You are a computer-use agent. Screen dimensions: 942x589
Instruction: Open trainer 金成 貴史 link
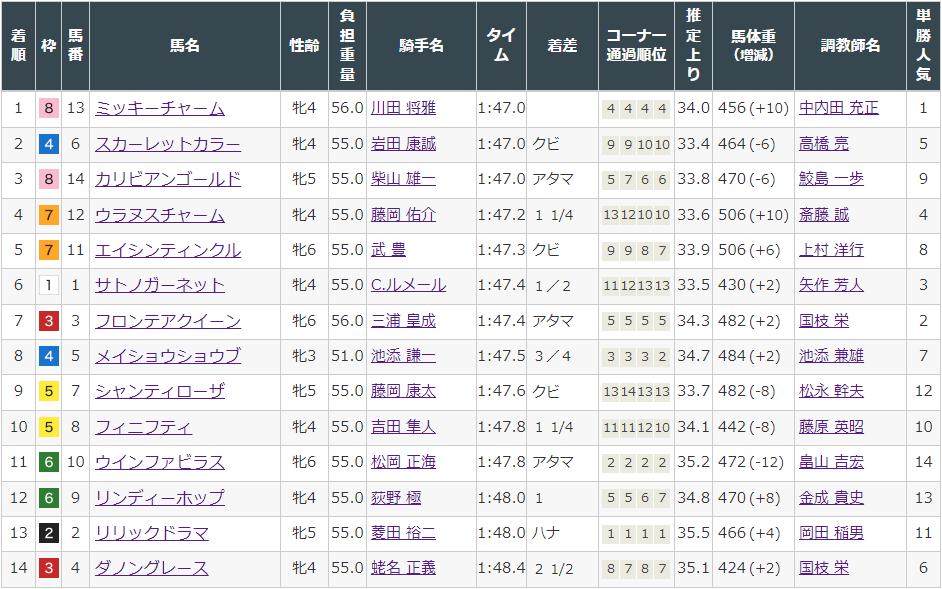click(x=831, y=498)
